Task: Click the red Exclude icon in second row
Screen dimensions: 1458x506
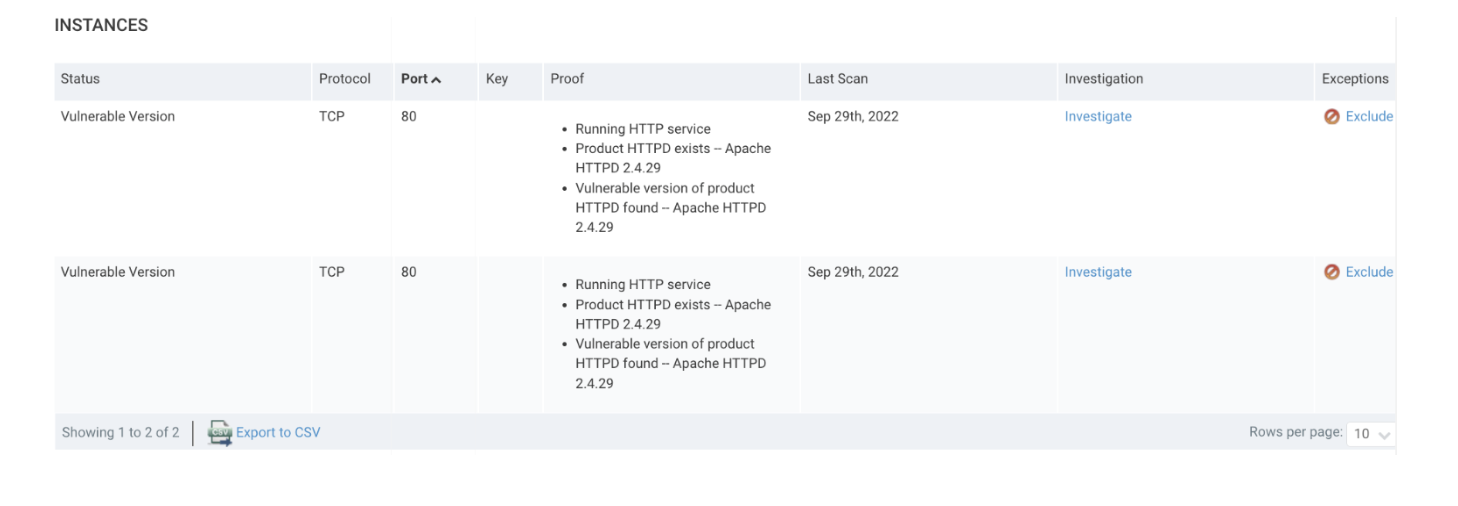Action: pyautogui.click(x=1331, y=272)
